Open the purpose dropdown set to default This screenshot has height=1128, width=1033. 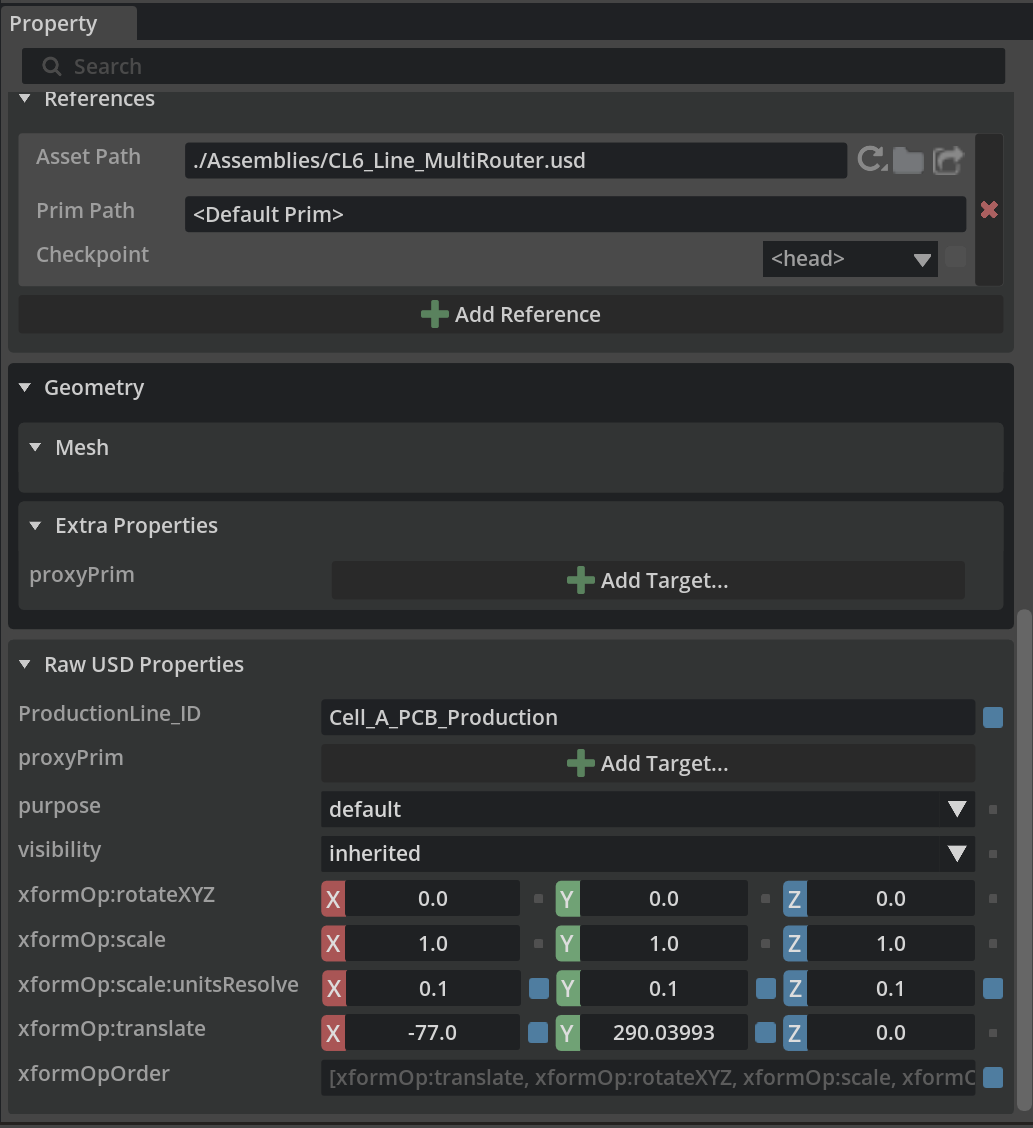(x=647, y=809)
